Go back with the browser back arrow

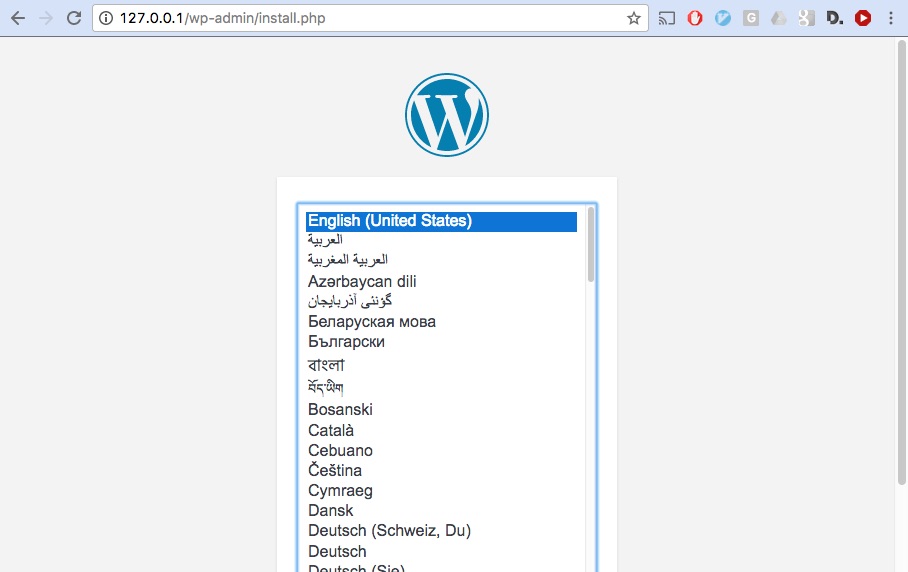(18, 19)
